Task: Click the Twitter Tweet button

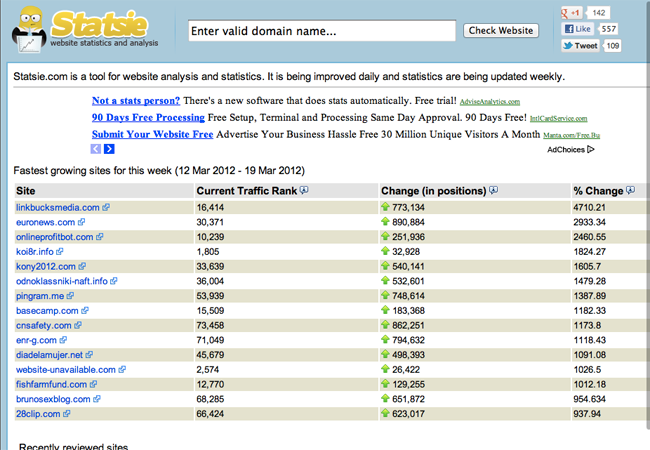Action: (x=580, y=46)
